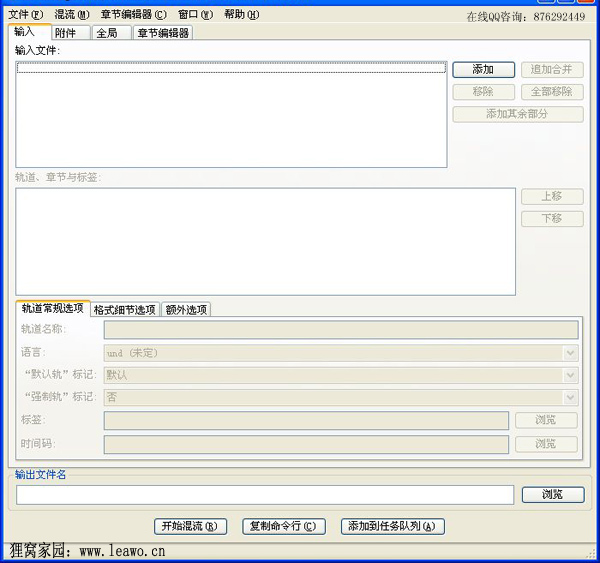Switch to the 全局 tab
Screen dimensions: 600x563
(111, 33)
